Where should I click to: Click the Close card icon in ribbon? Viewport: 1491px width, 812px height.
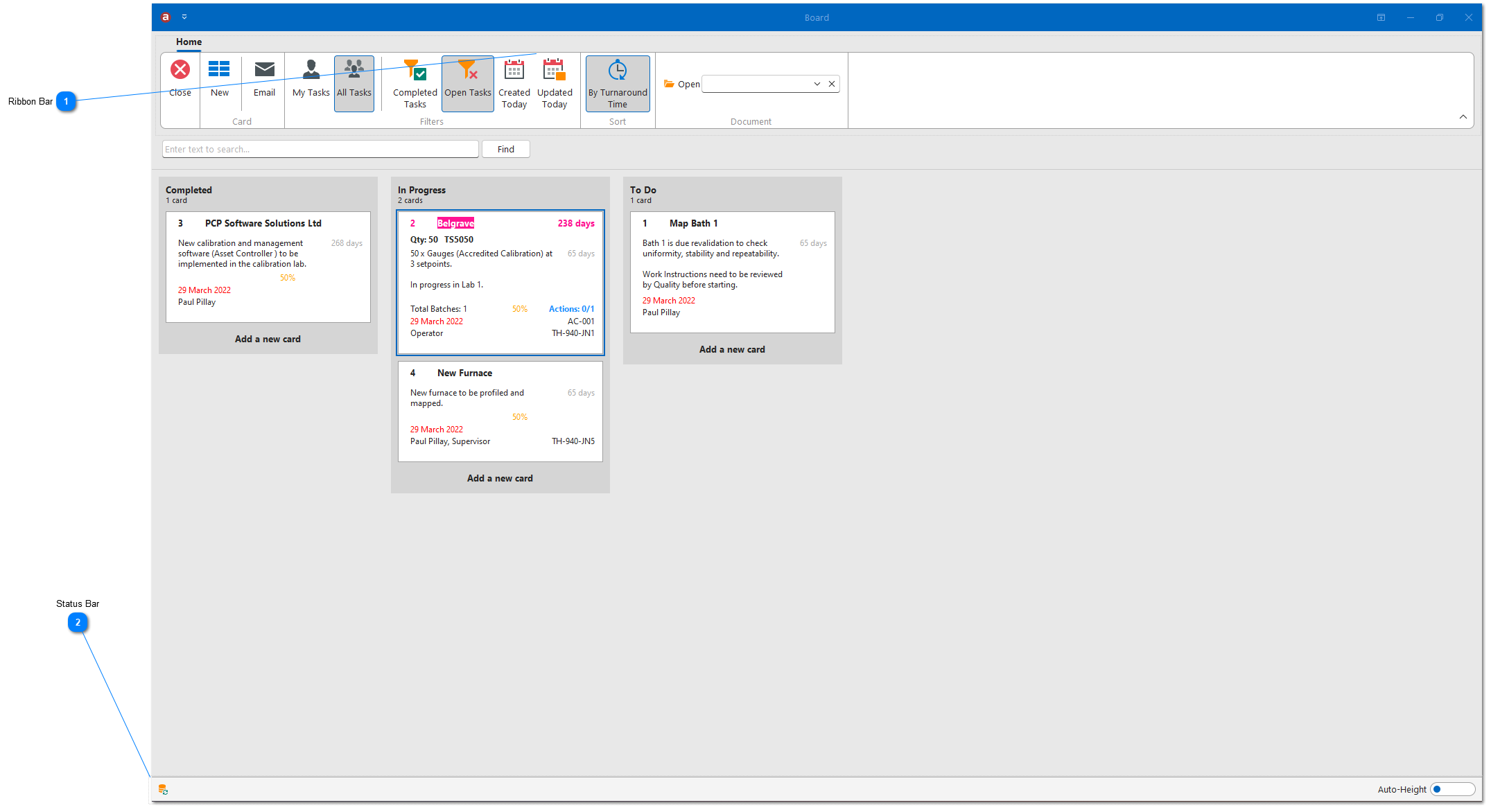tap(180, 78)
